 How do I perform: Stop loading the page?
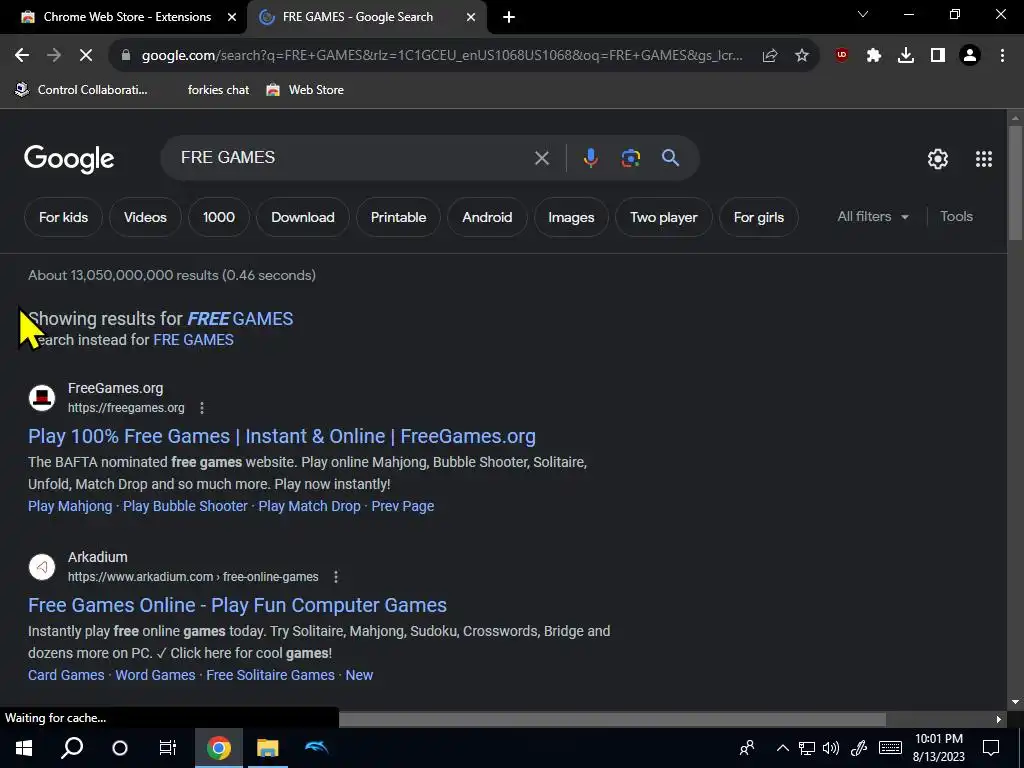pyautogui.click(x=86, y=56)
